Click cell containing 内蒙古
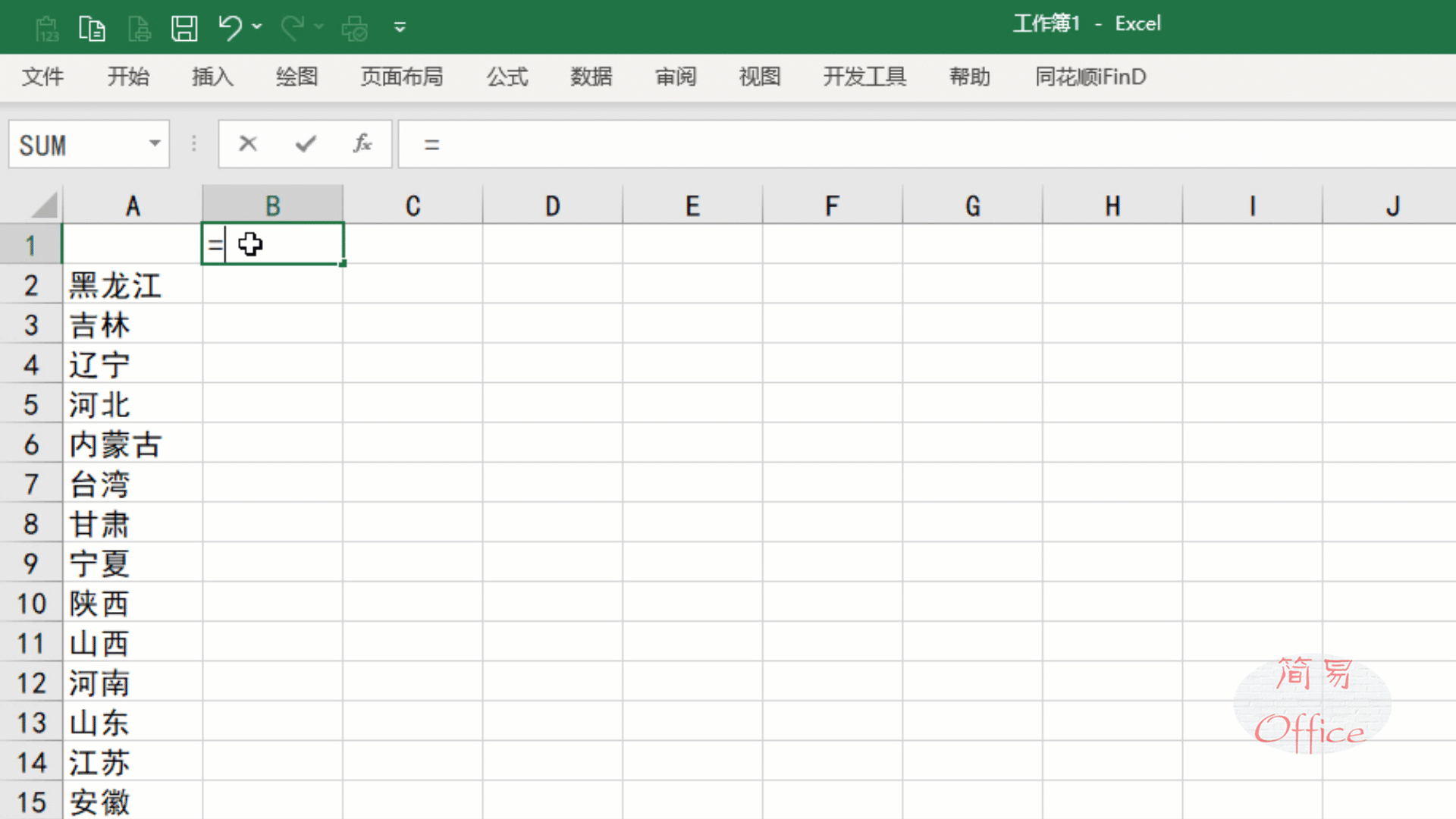This screenshot has width=1456, height=819. pos(133,443)
